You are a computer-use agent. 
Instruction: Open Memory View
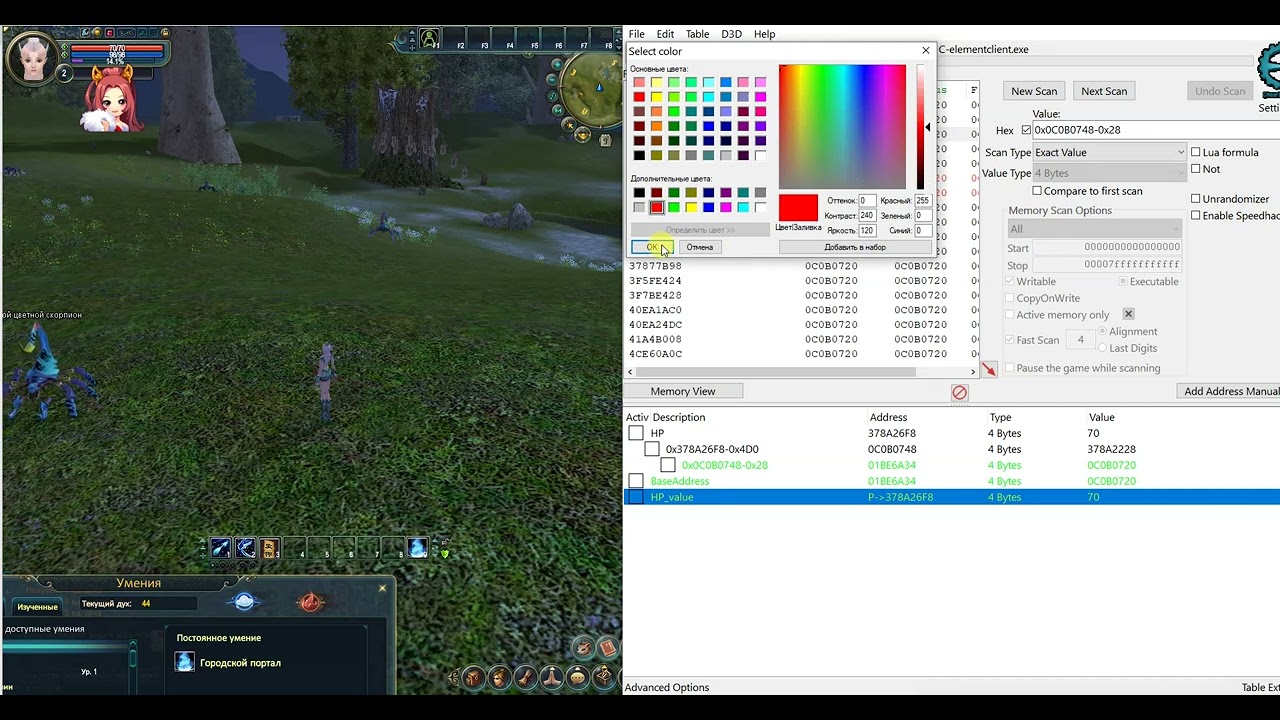click(683, 391)
